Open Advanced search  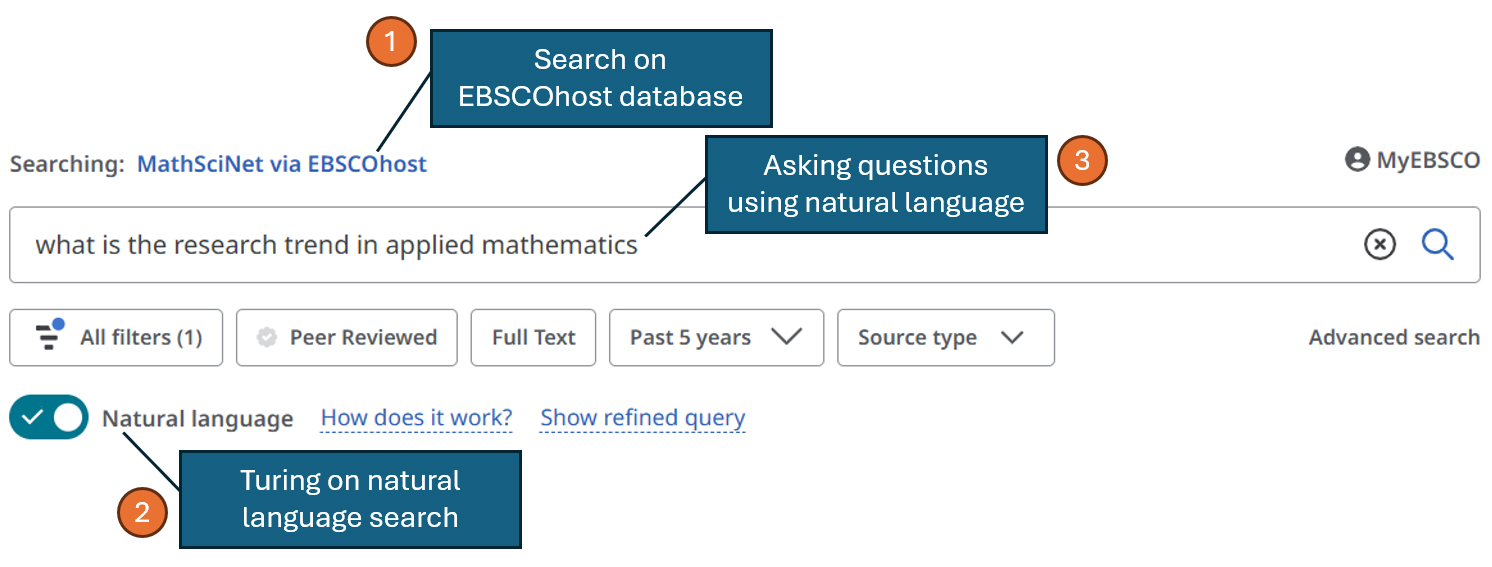tap(1394, 338)
